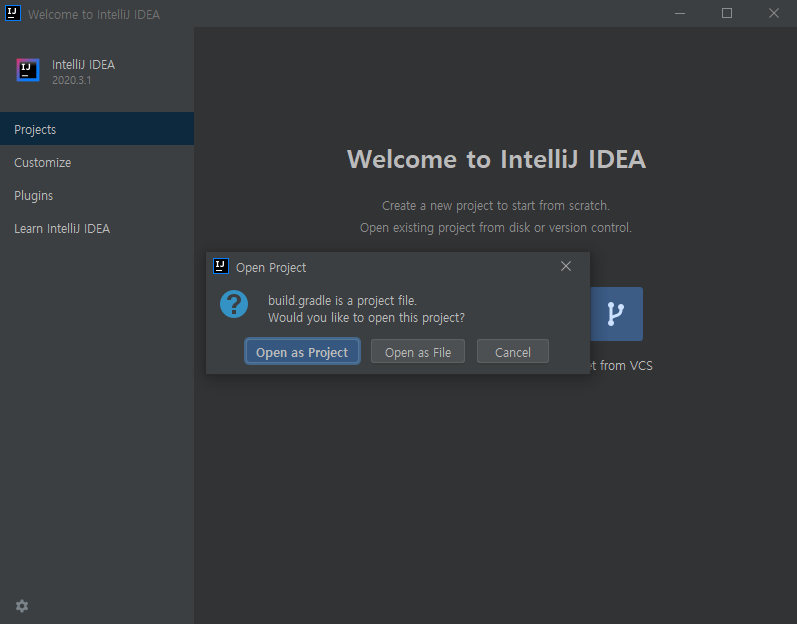Click the 'from VCS' label

click(626, 365)
